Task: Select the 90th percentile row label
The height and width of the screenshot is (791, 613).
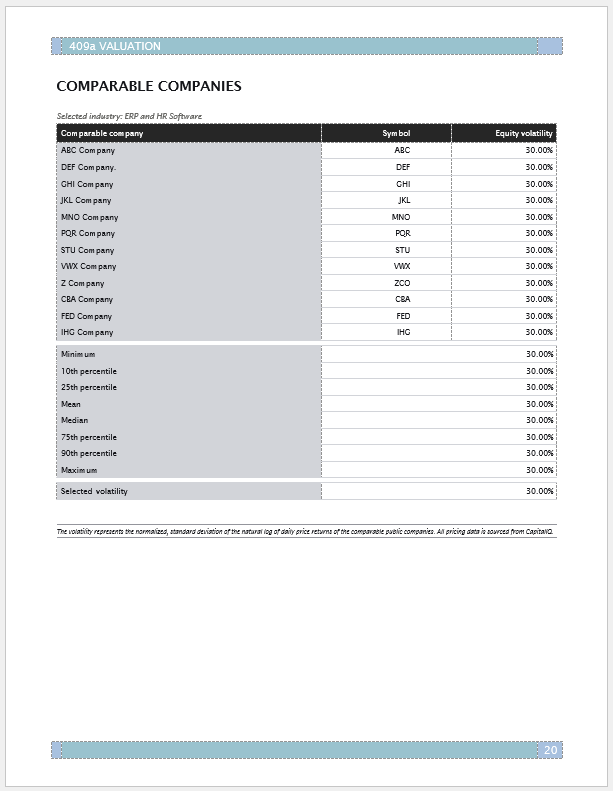Action: click(88, 453)
